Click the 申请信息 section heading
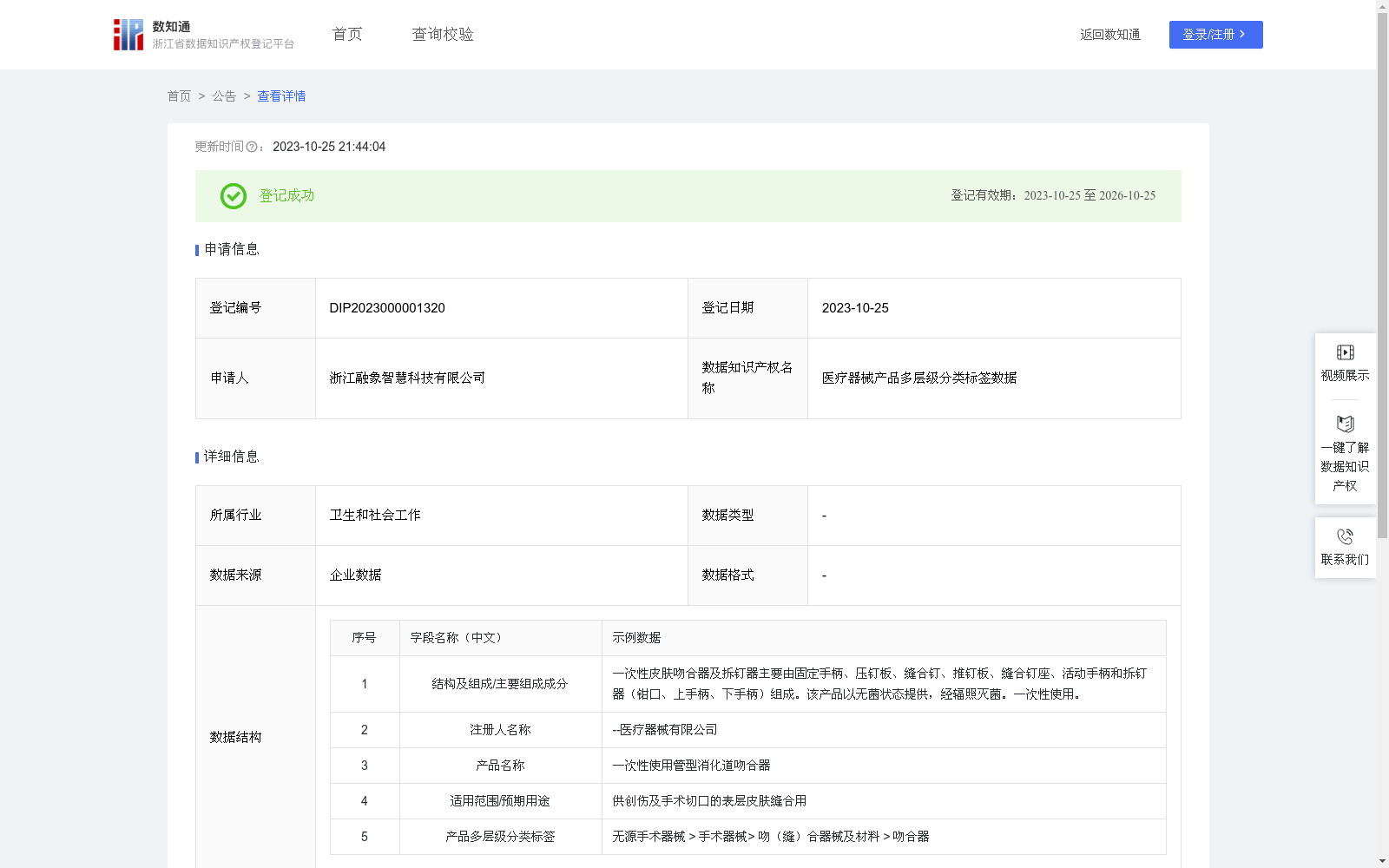 pos(231,250)
